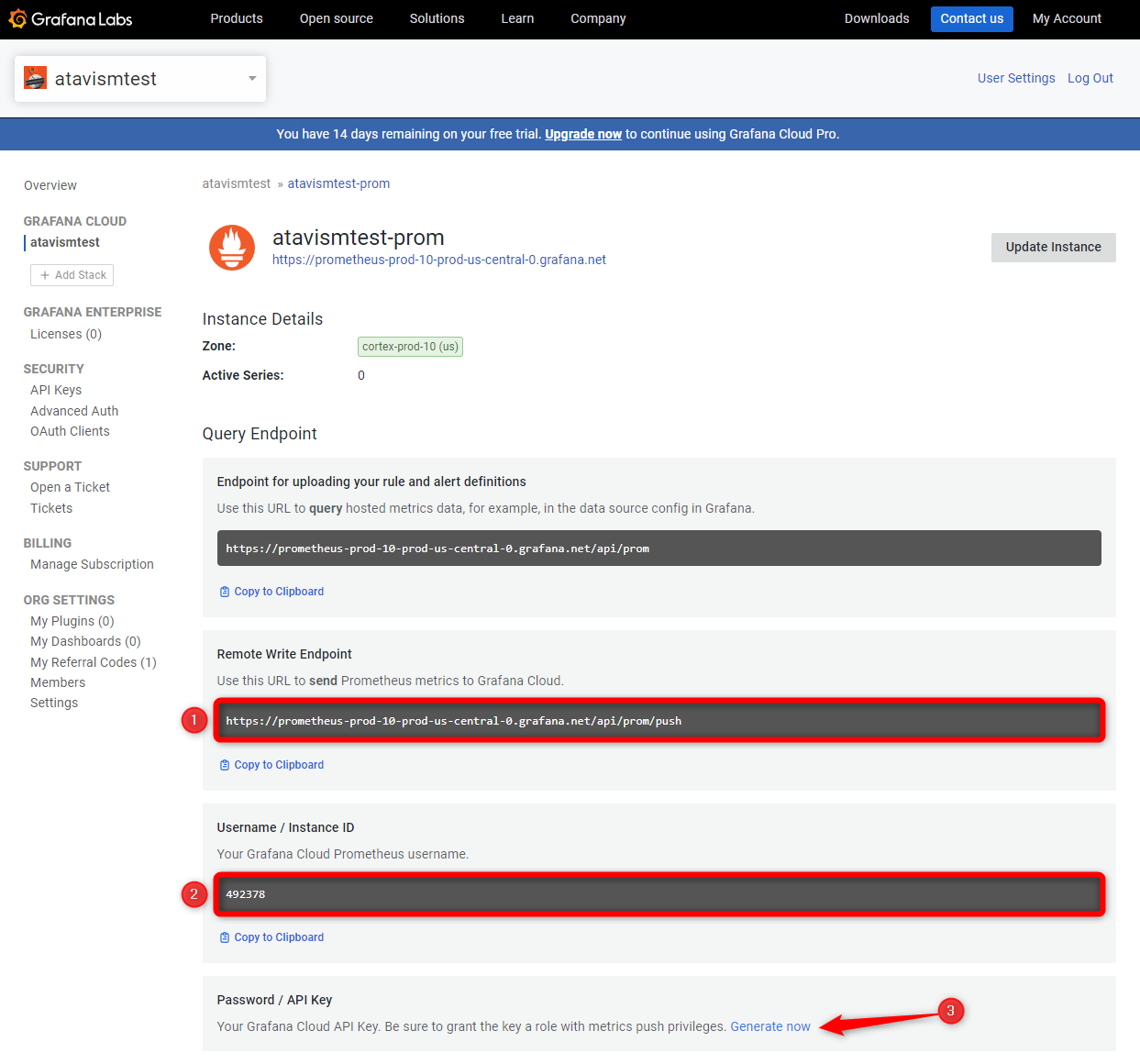Open Manage Subscription under Billing
Image resolution: width=1140 pixels, height=1064 pixels.
point(92,564)
